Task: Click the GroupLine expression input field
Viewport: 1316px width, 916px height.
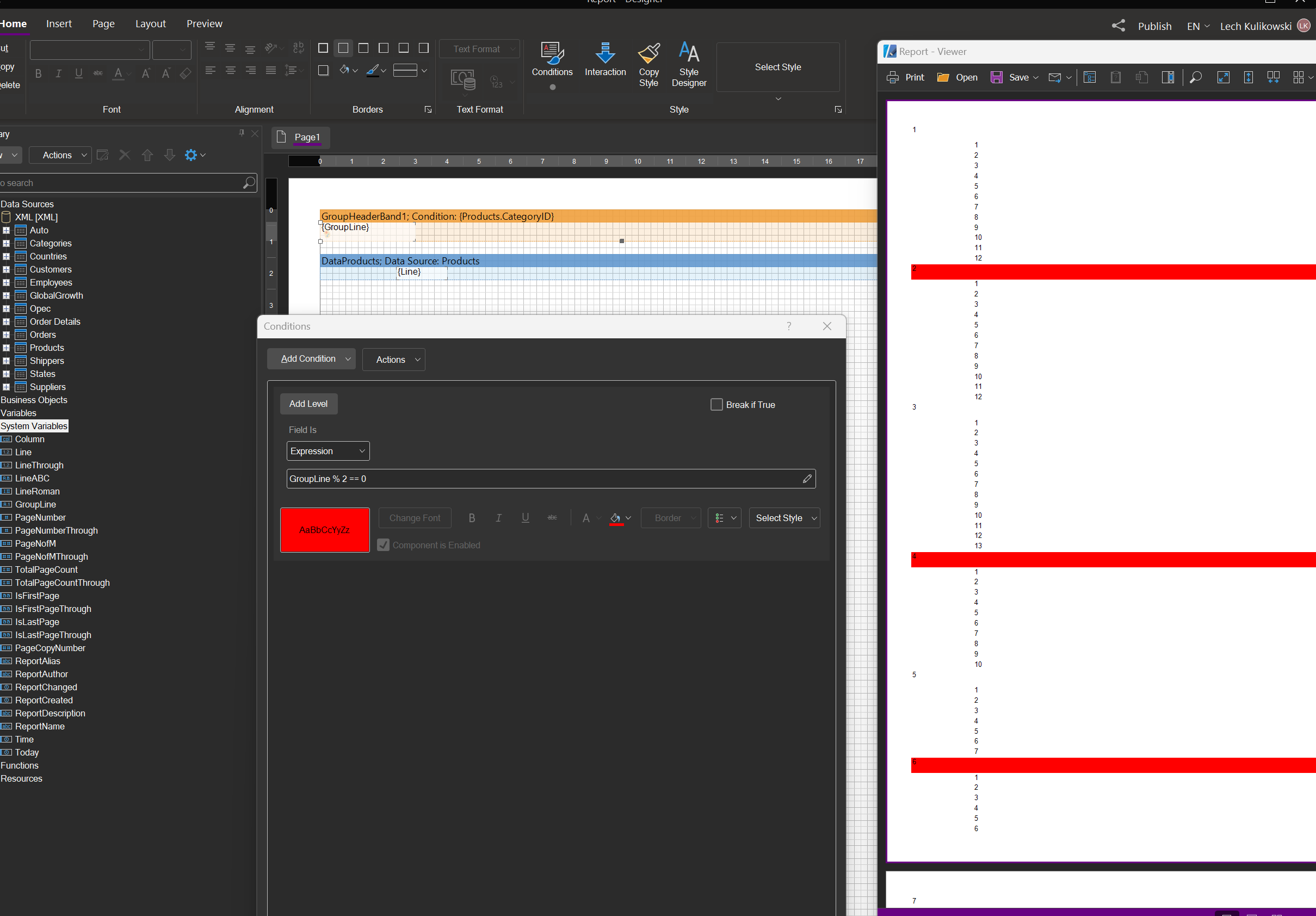Action: point(549,479)
